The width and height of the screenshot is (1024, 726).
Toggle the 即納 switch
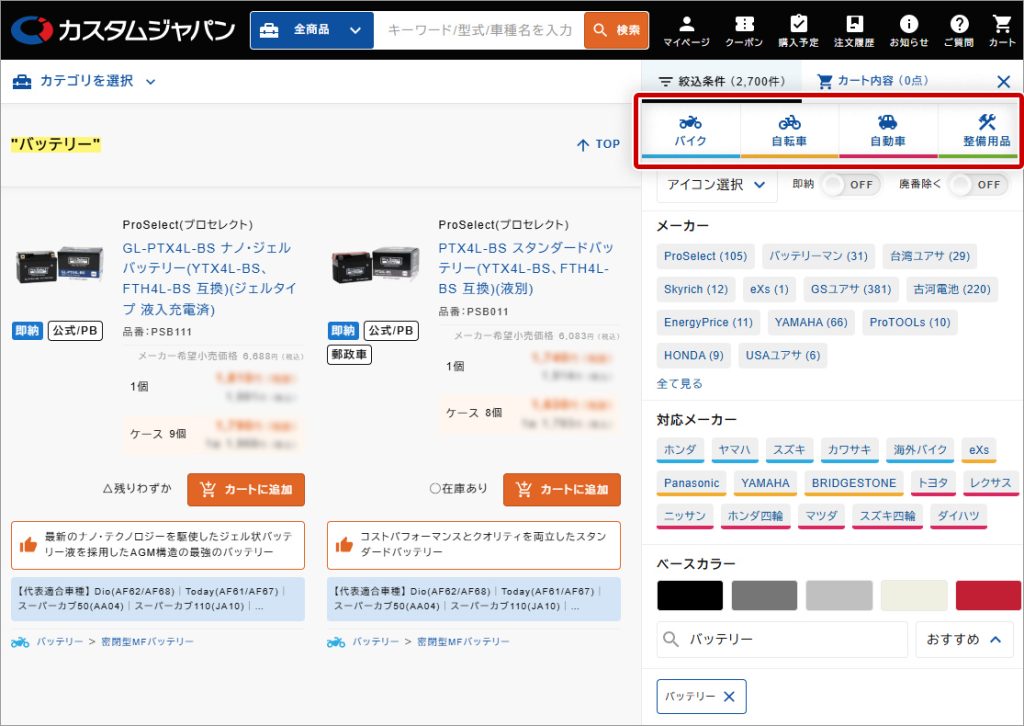click(850, 185)
